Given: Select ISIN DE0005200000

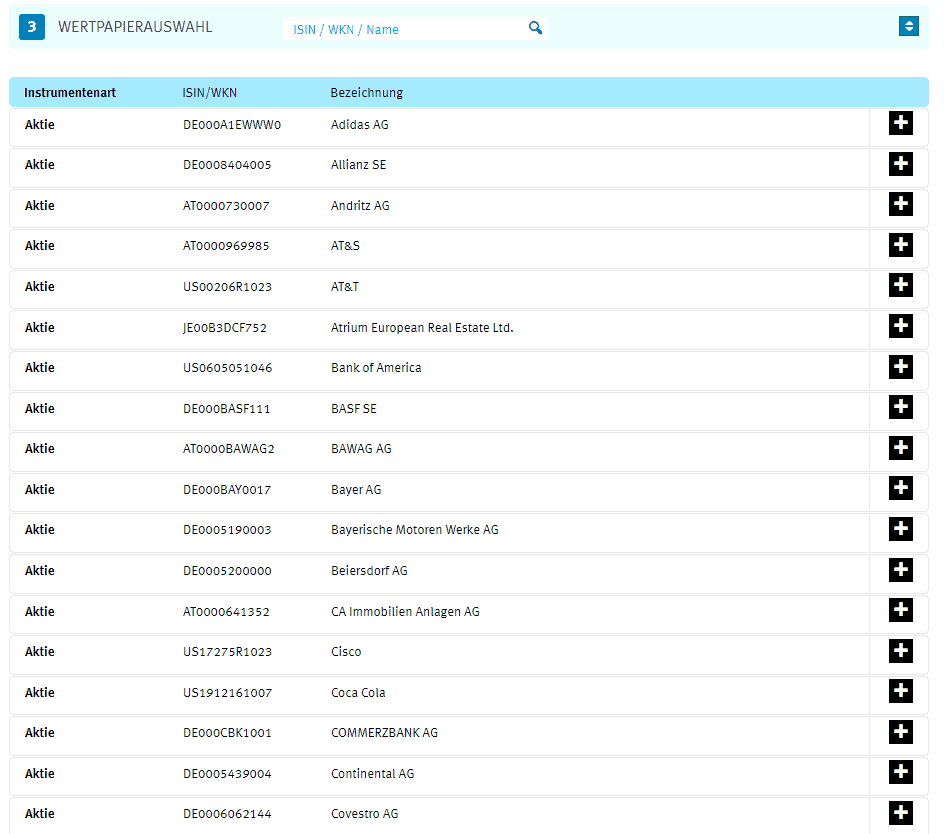Looking at the screenshot, I should (x=227, y=571).
